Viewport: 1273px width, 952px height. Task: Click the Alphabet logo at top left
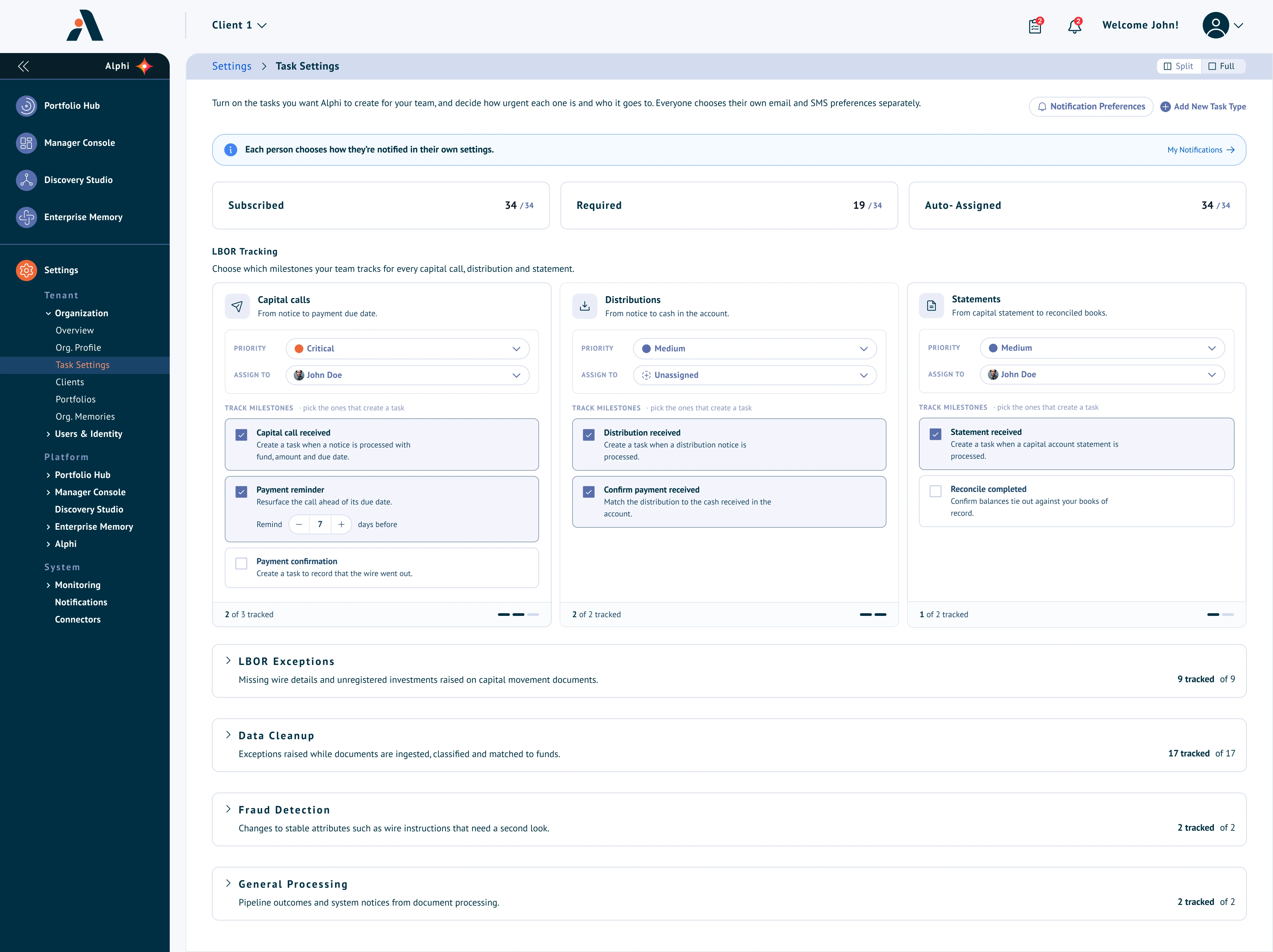pos(85,25)
